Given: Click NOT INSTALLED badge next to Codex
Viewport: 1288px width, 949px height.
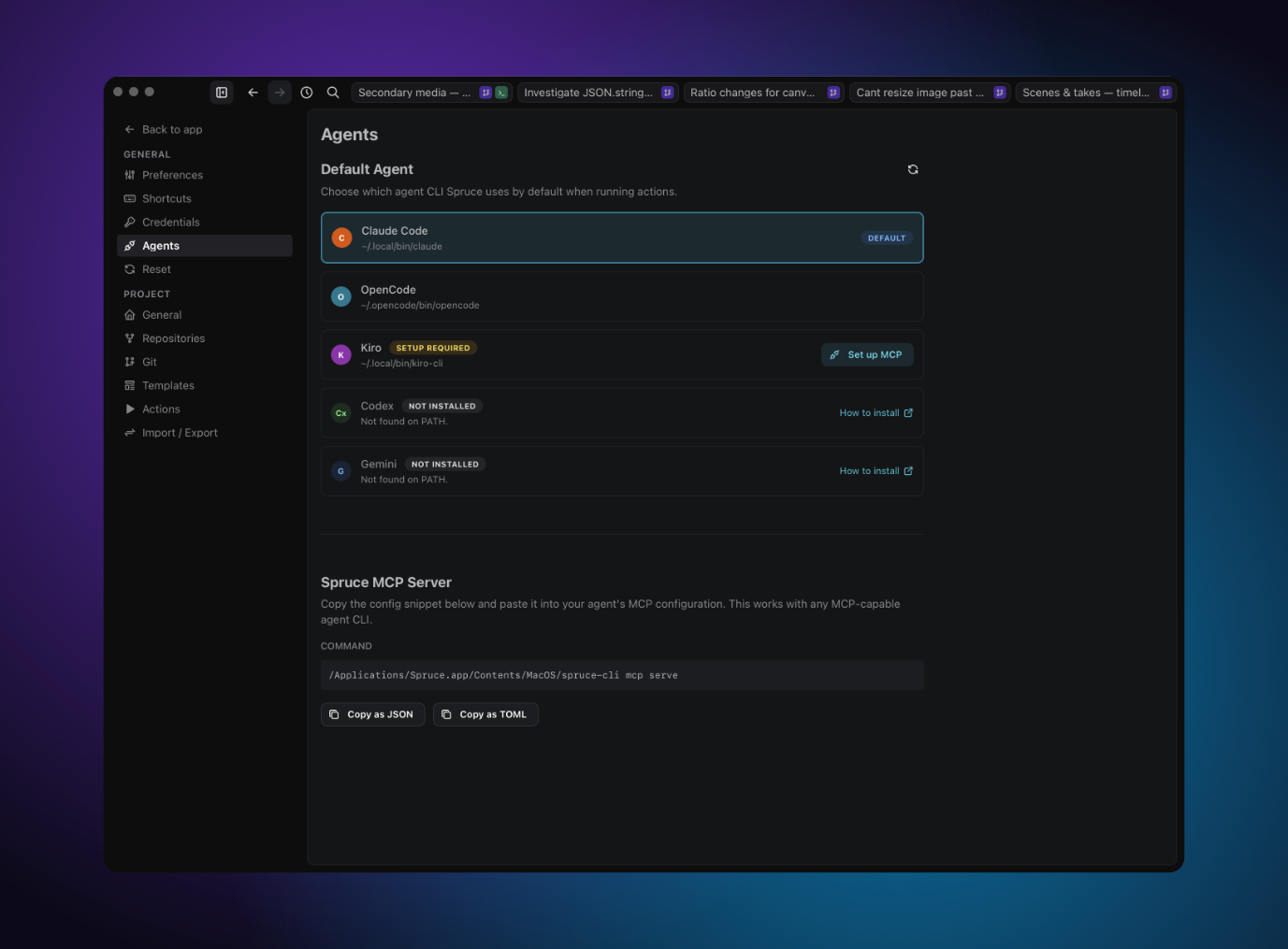Looking at the screenshot, I should [x=442, y=406].
